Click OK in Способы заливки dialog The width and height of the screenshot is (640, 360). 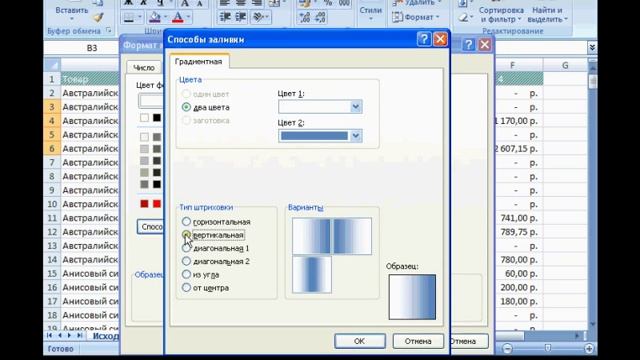[x=360, y=341]
